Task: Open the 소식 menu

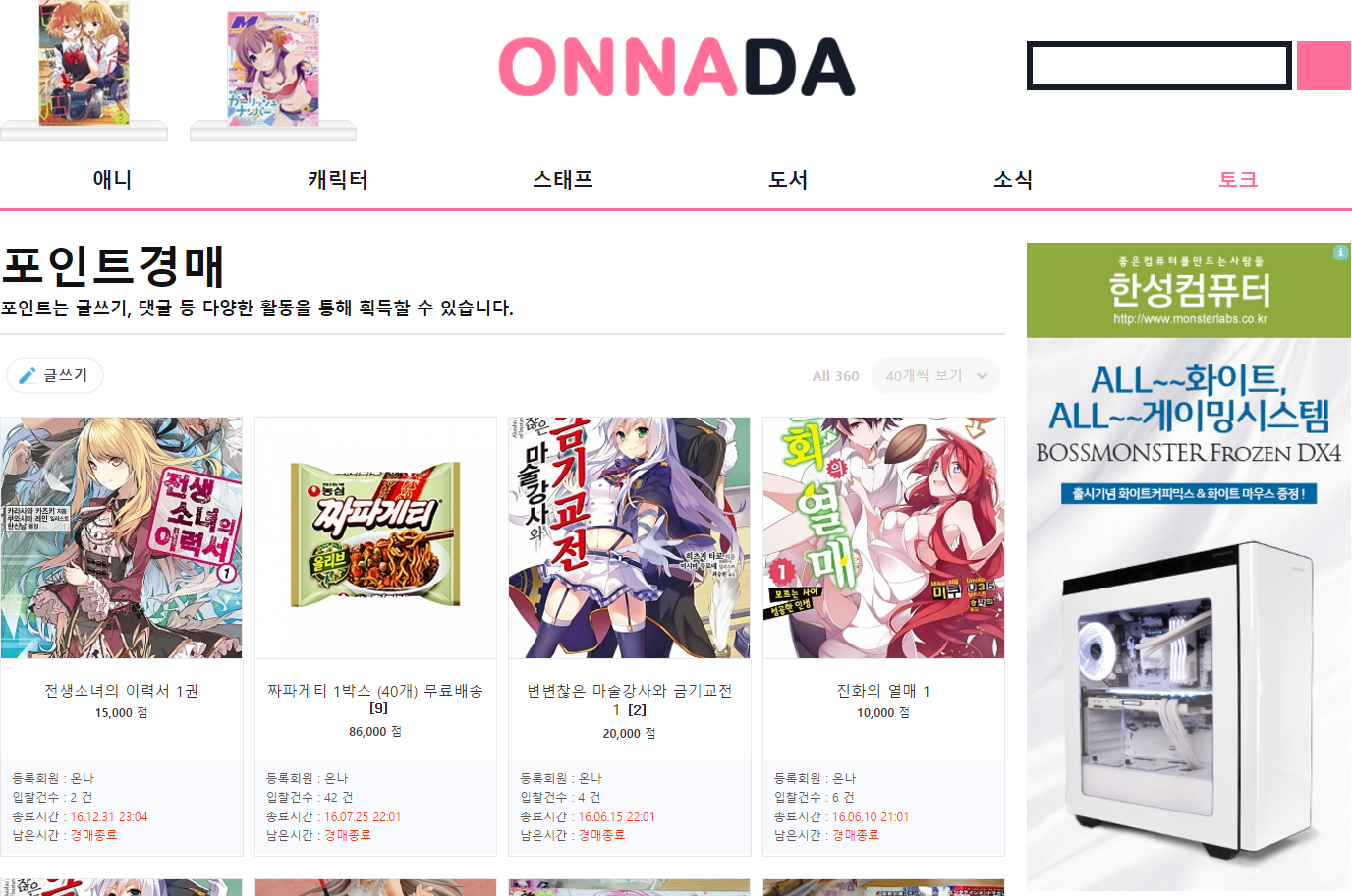Action: tap(1013, 179)
